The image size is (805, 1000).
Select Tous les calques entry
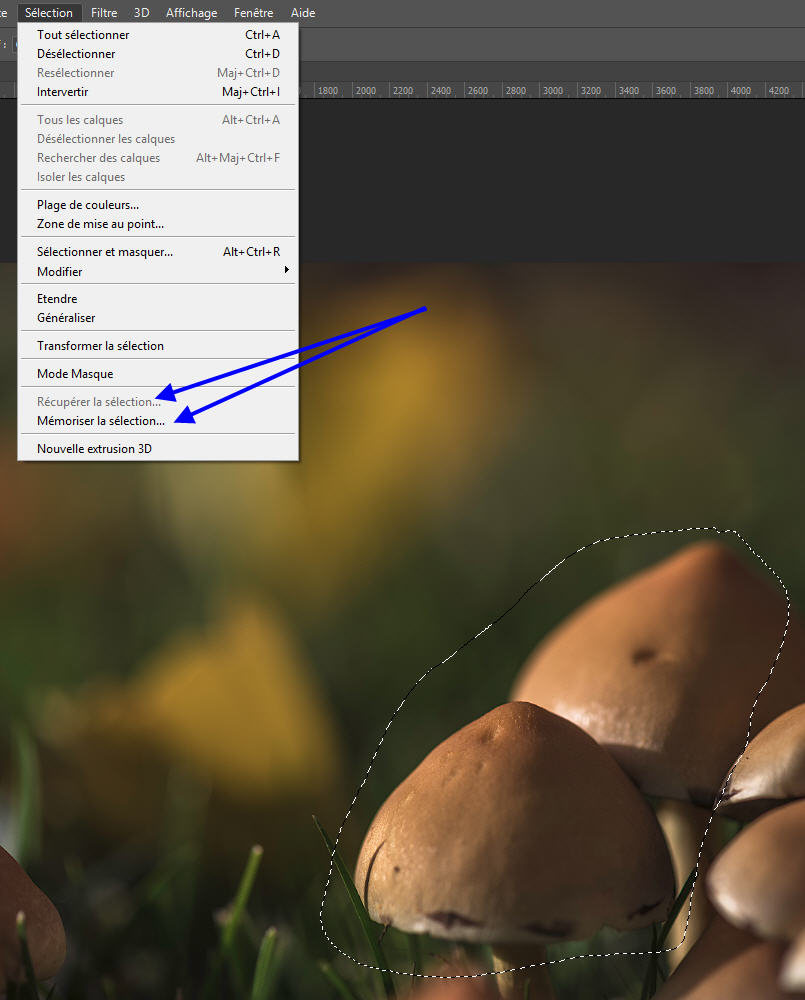pos(80,120)
